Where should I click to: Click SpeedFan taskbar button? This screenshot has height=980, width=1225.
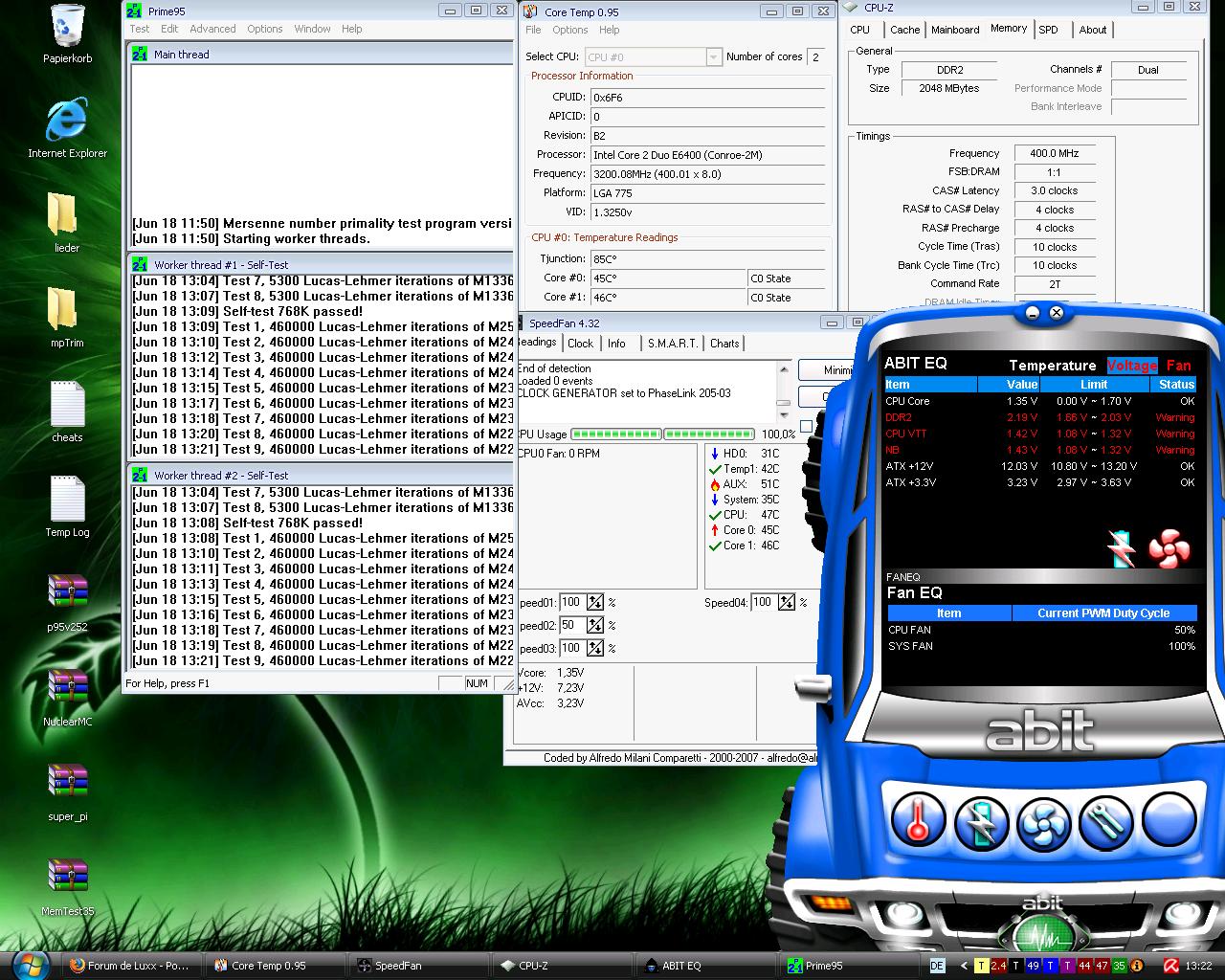click(x=416, y=966)
